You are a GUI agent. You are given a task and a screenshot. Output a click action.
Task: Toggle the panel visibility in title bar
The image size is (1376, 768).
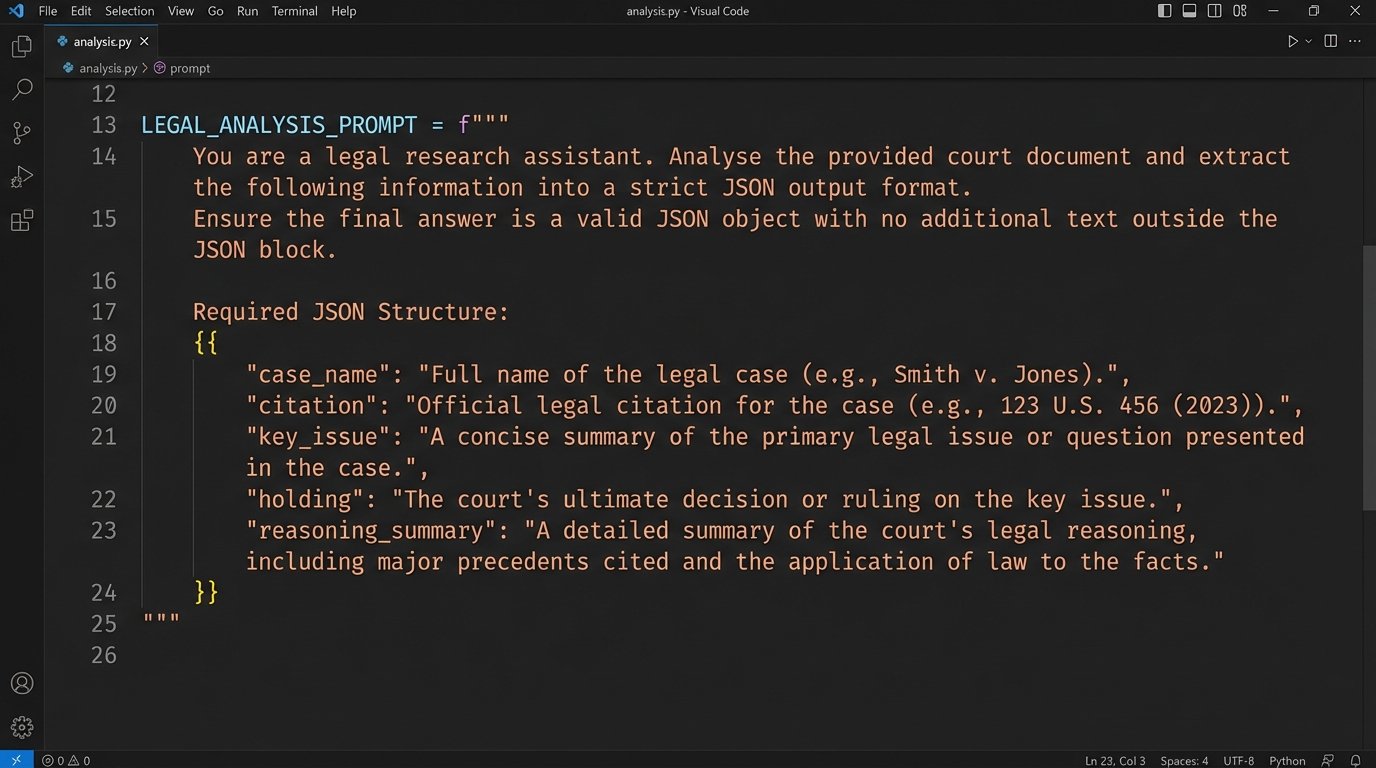click(1188, 10)
